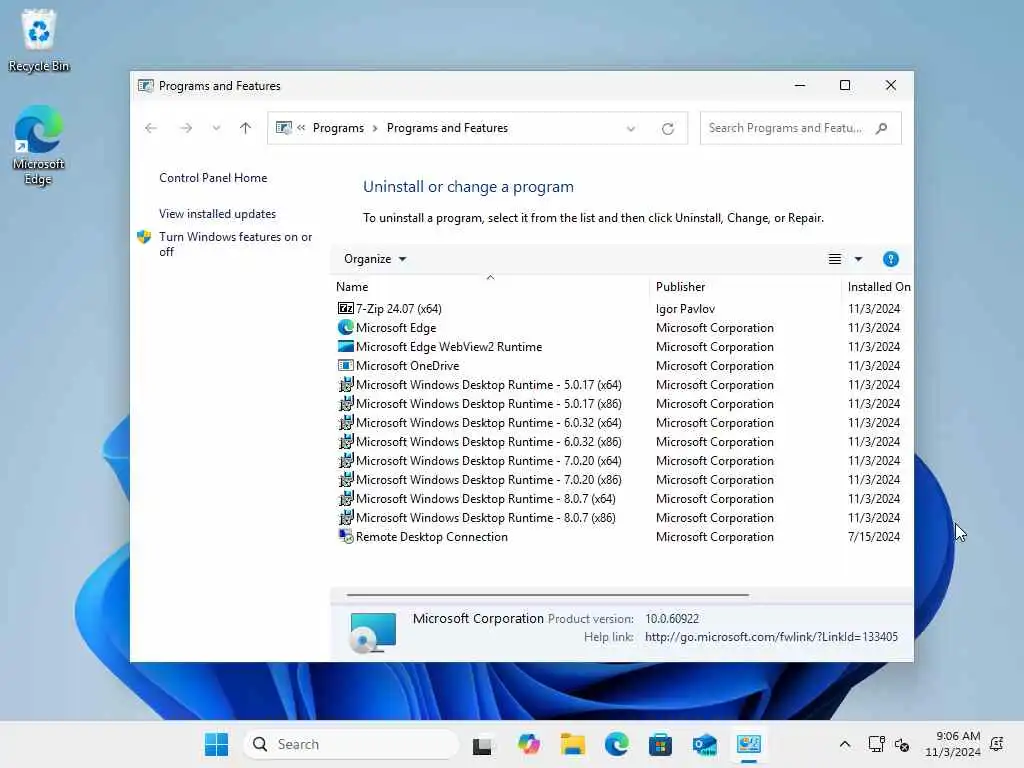The width and height of the screenshot is (1024, 768).
Task: Open the network status tray icon
Action: tap(876, 744)
